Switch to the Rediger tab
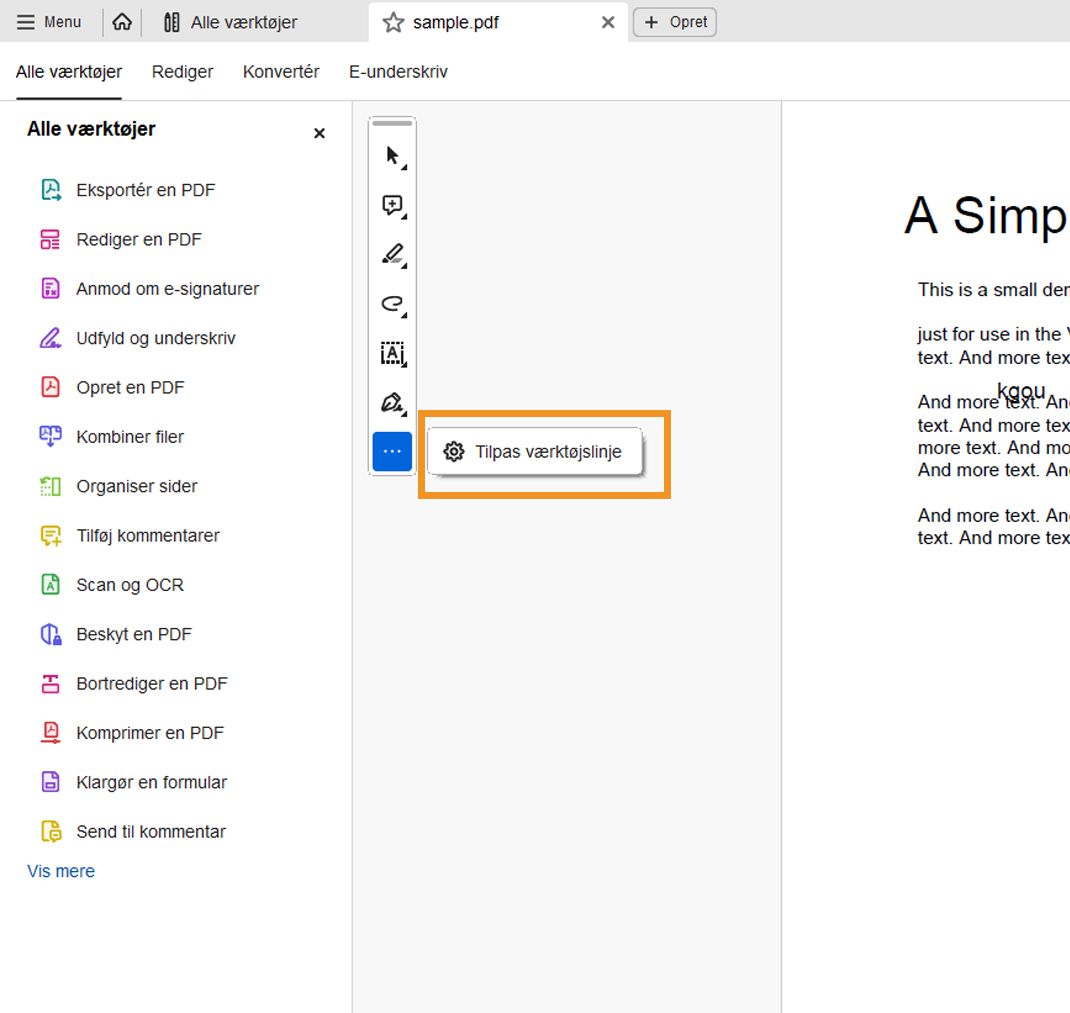This screenshot has height=1013, width=1070. coord(182,72)
